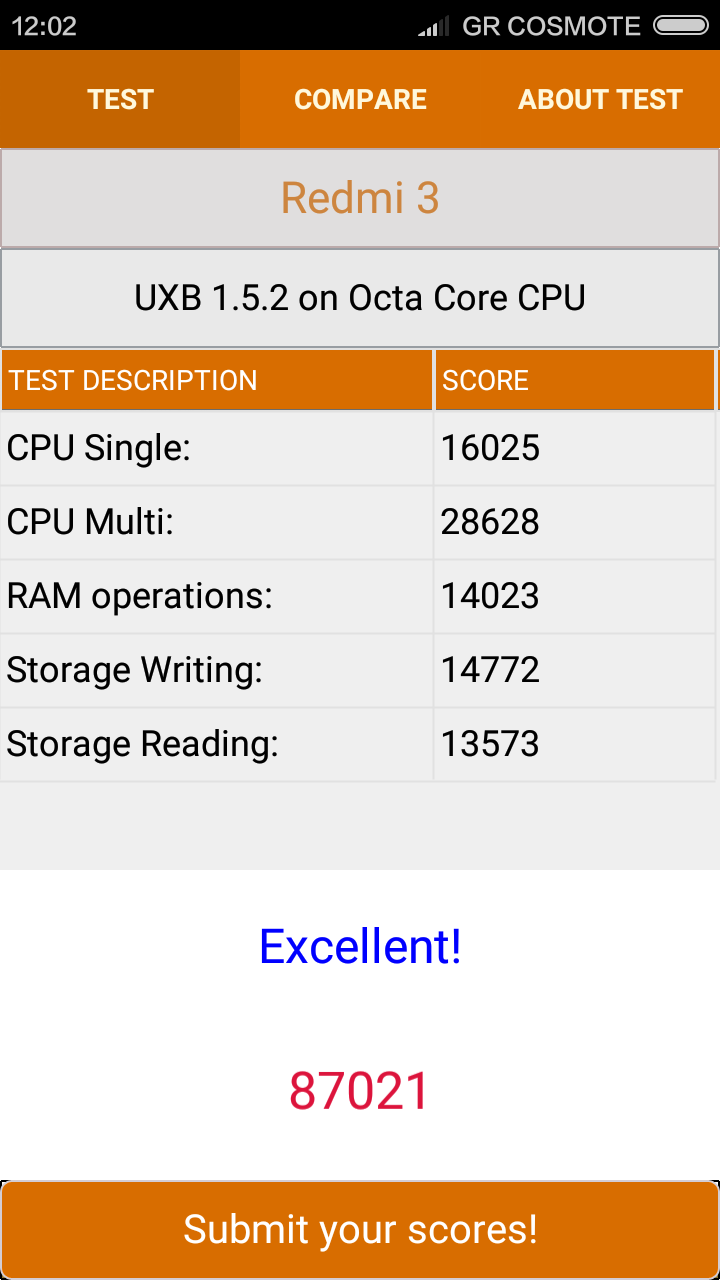
Task: Tap the total score 87021
Action: (360, 1091)
